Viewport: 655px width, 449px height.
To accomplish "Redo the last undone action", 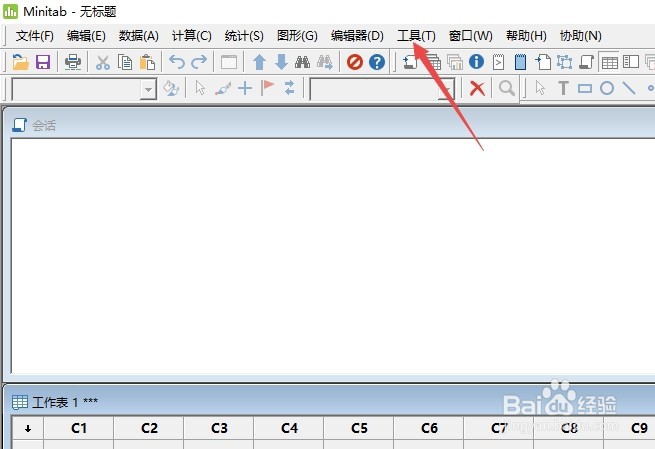I will pyautogui.click(x=199, y=62).
